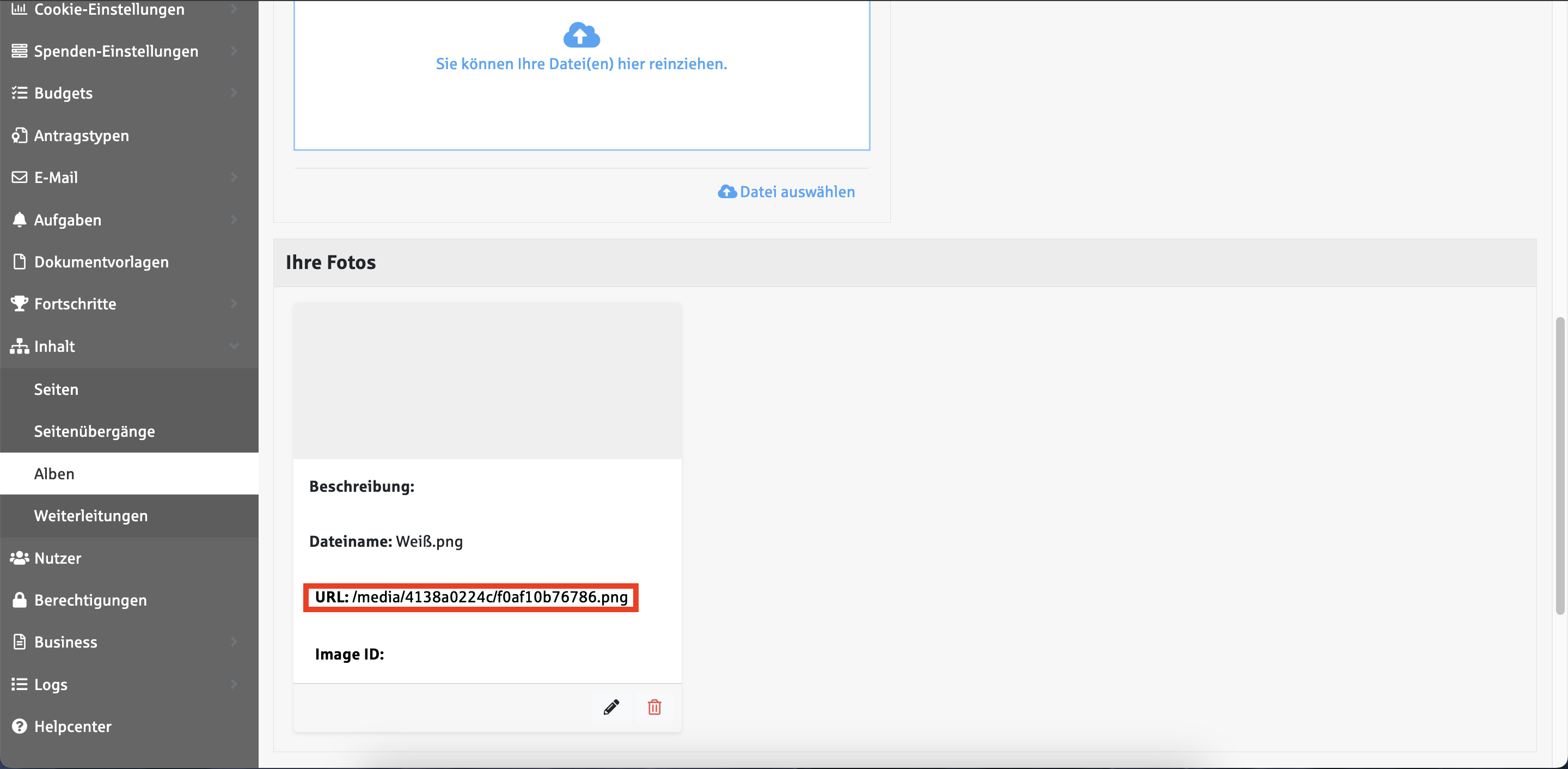Expand the Logs submenu arrow
Screen dimensions: 1568x769
[x=234, y=683]
